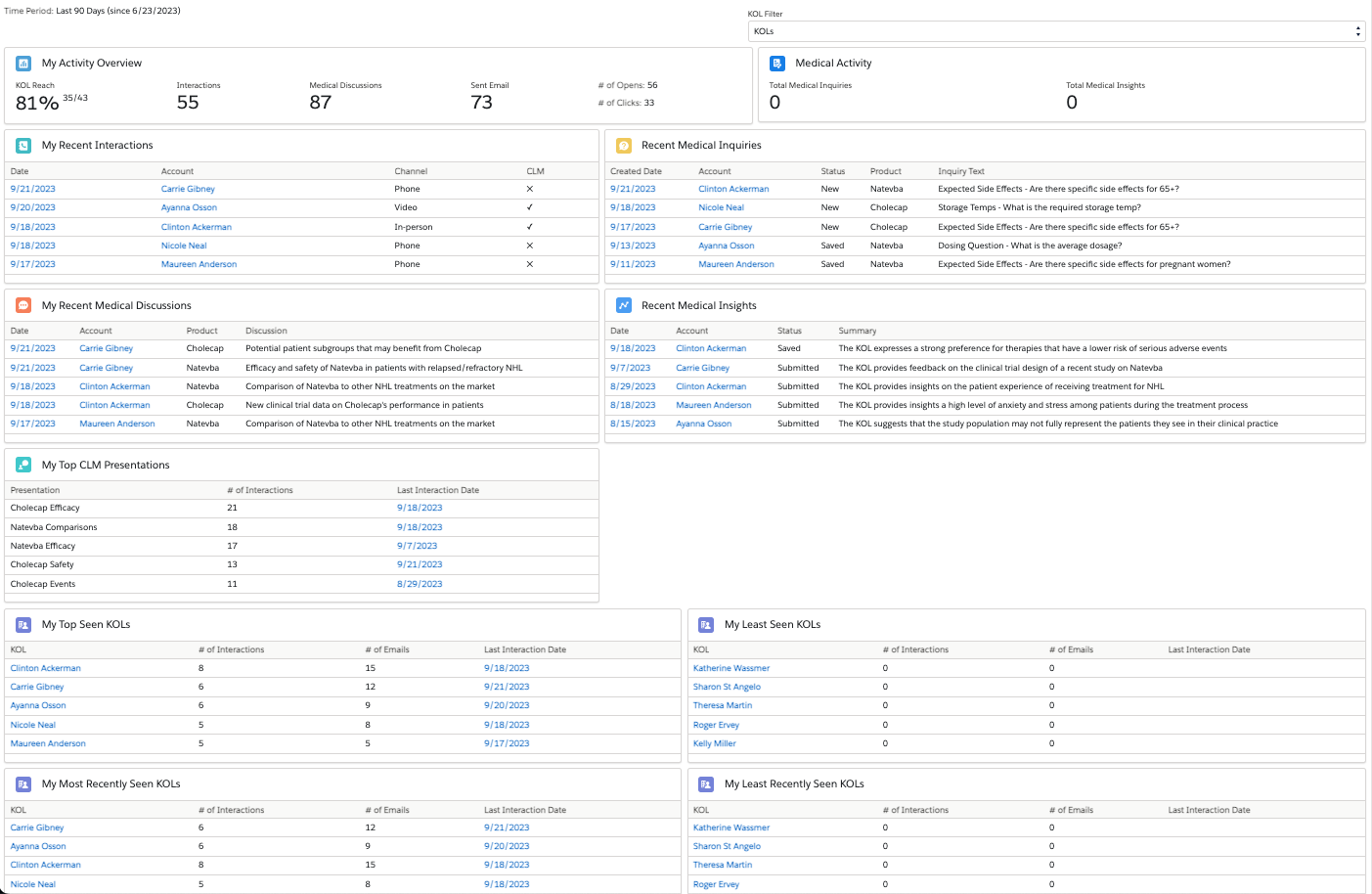Open Nicole Neal from My Top Seen KOLs
This screenshot has height=894, width=1372.
32,724
